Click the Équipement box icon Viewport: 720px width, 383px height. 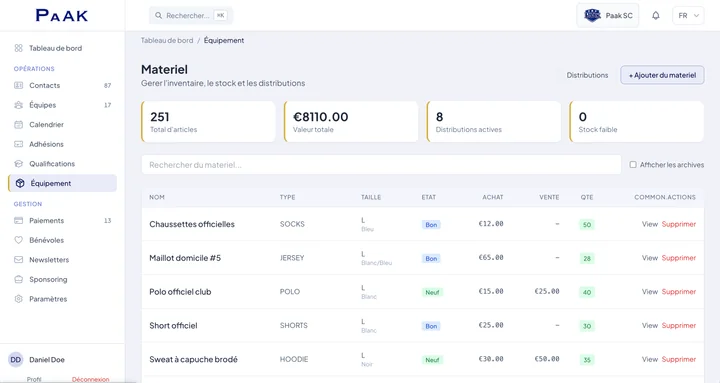pos(20,183)
